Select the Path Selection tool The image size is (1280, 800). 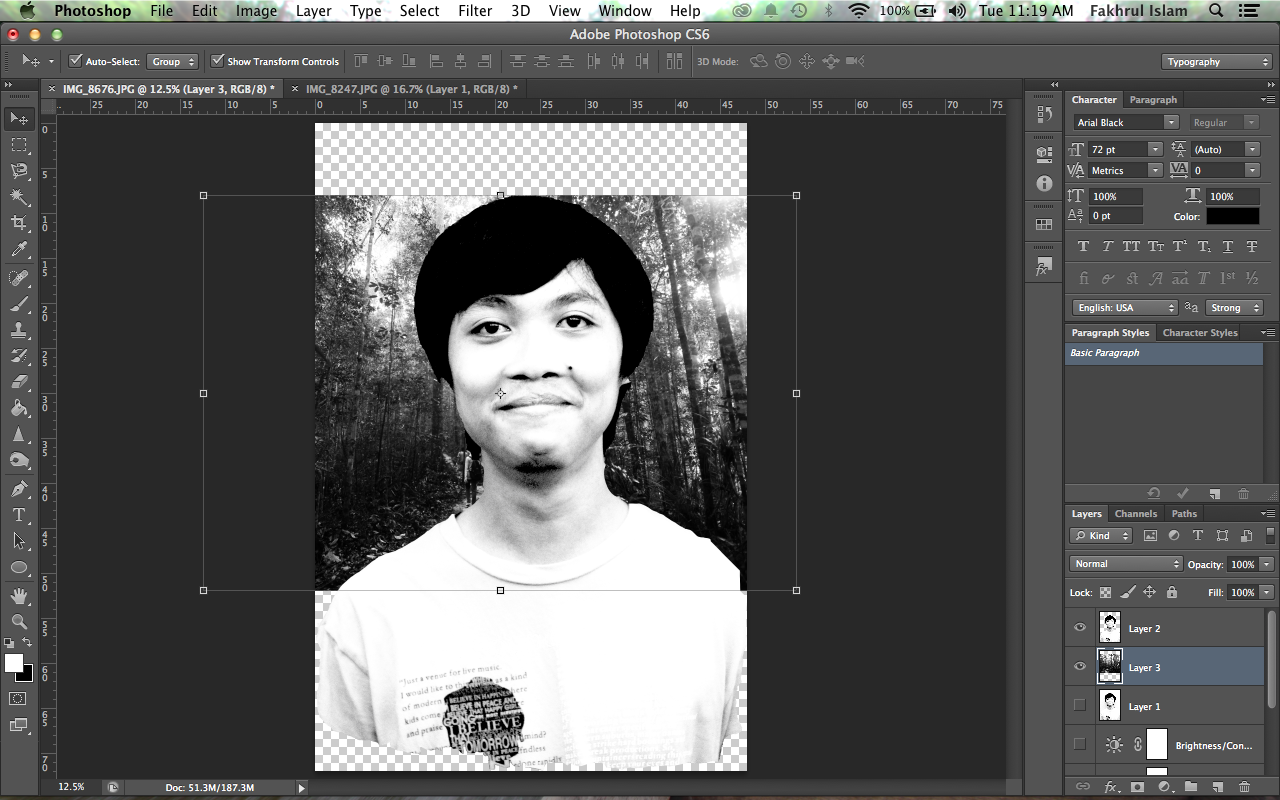click(x=19, y=541)
